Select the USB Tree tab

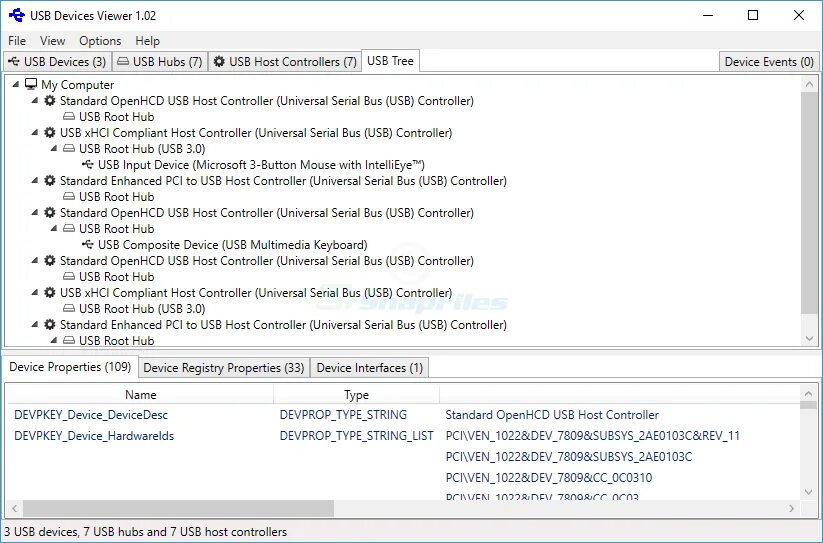(x=390, y=61)
